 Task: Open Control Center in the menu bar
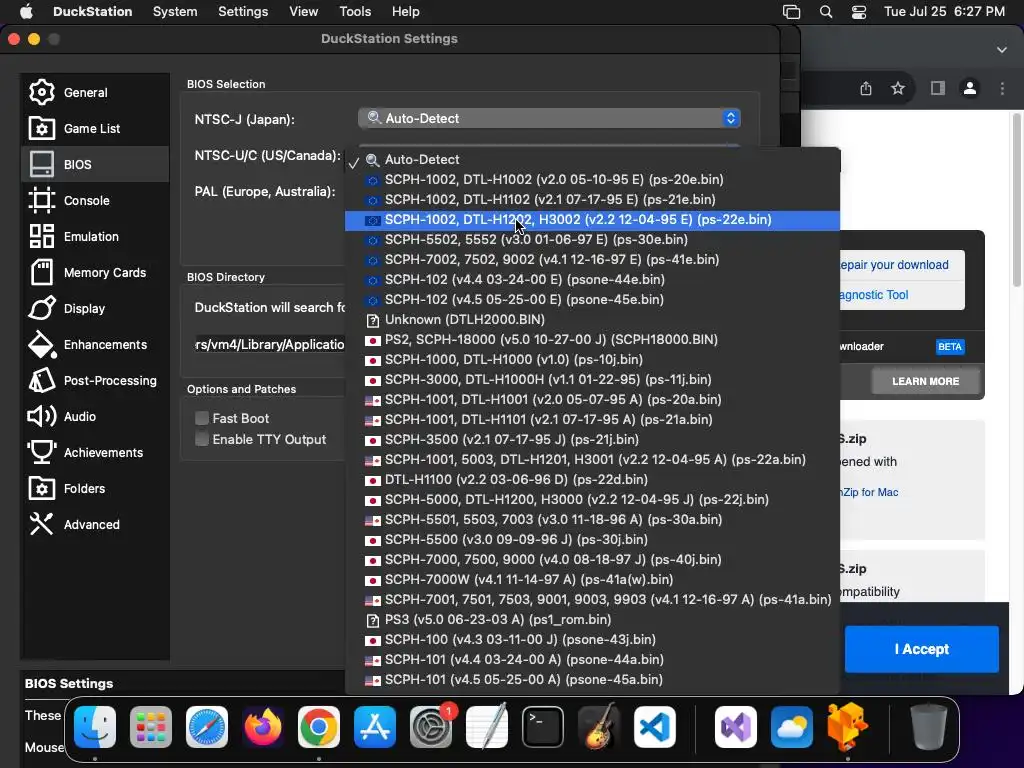point(859,12)
